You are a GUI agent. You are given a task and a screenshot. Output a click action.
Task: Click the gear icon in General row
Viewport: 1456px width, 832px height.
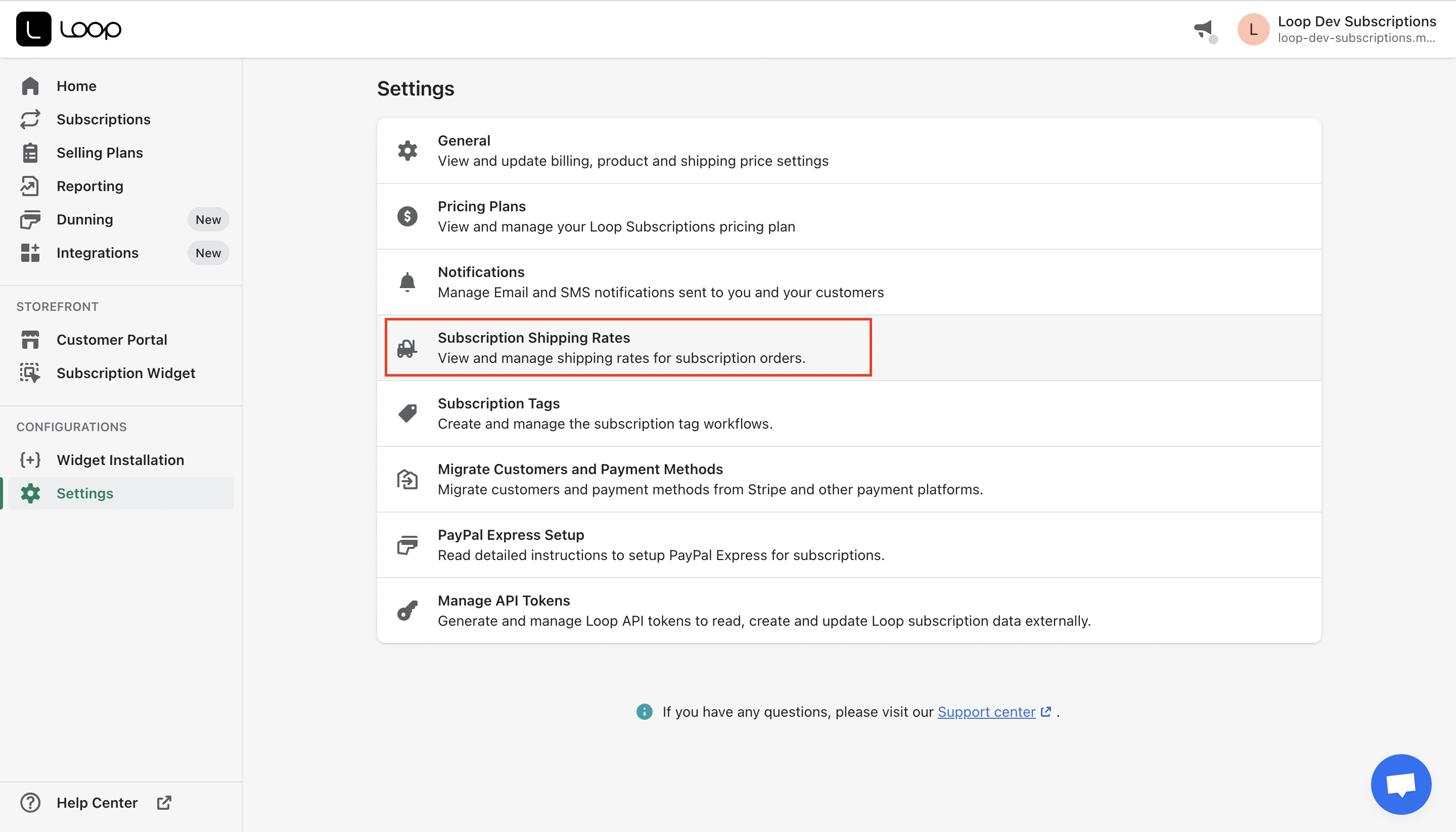tap(407, 151)
